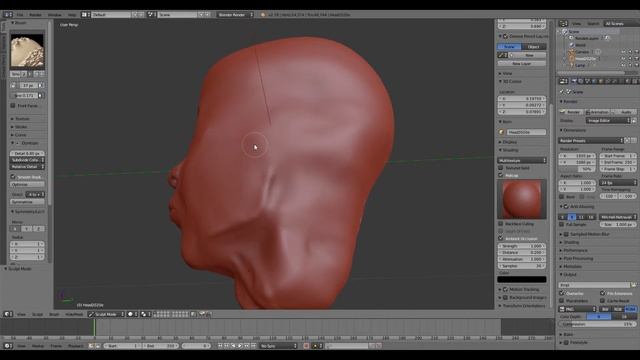
Task: Expand the View panel in properties region
Action: pyautogui.click(x=506, y=73)
